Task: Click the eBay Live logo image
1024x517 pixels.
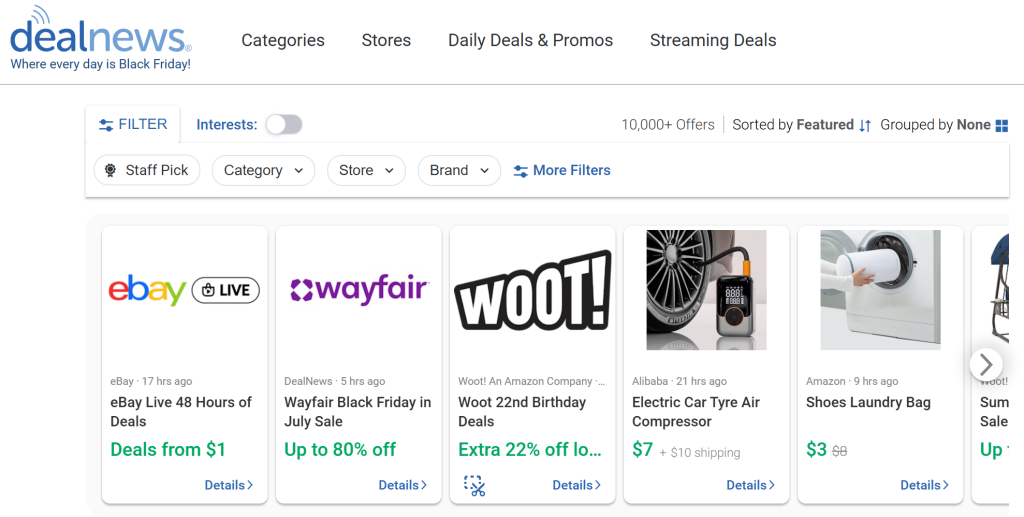Action: coord(184,290)
